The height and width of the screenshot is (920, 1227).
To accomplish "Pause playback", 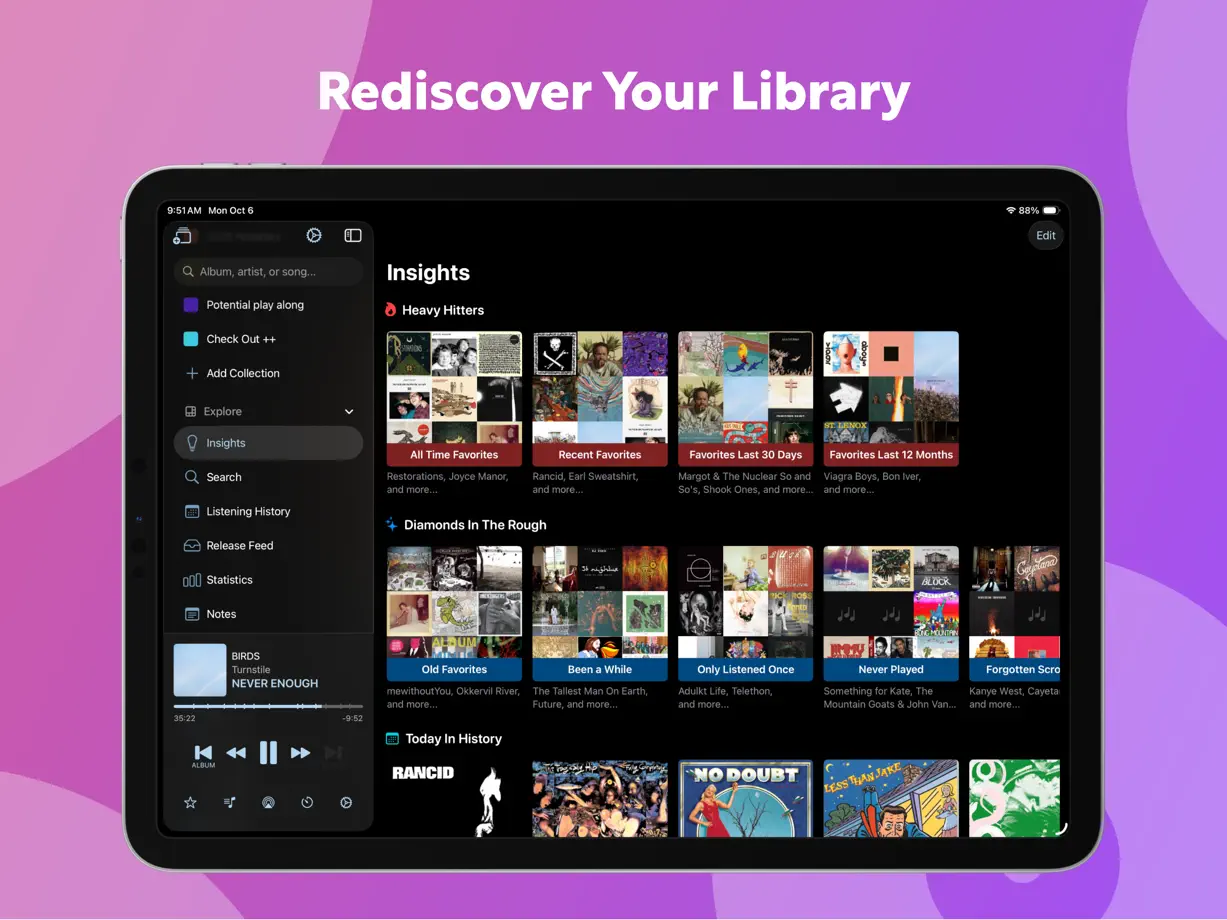I will pyautogui.click(x=268, y=753).
